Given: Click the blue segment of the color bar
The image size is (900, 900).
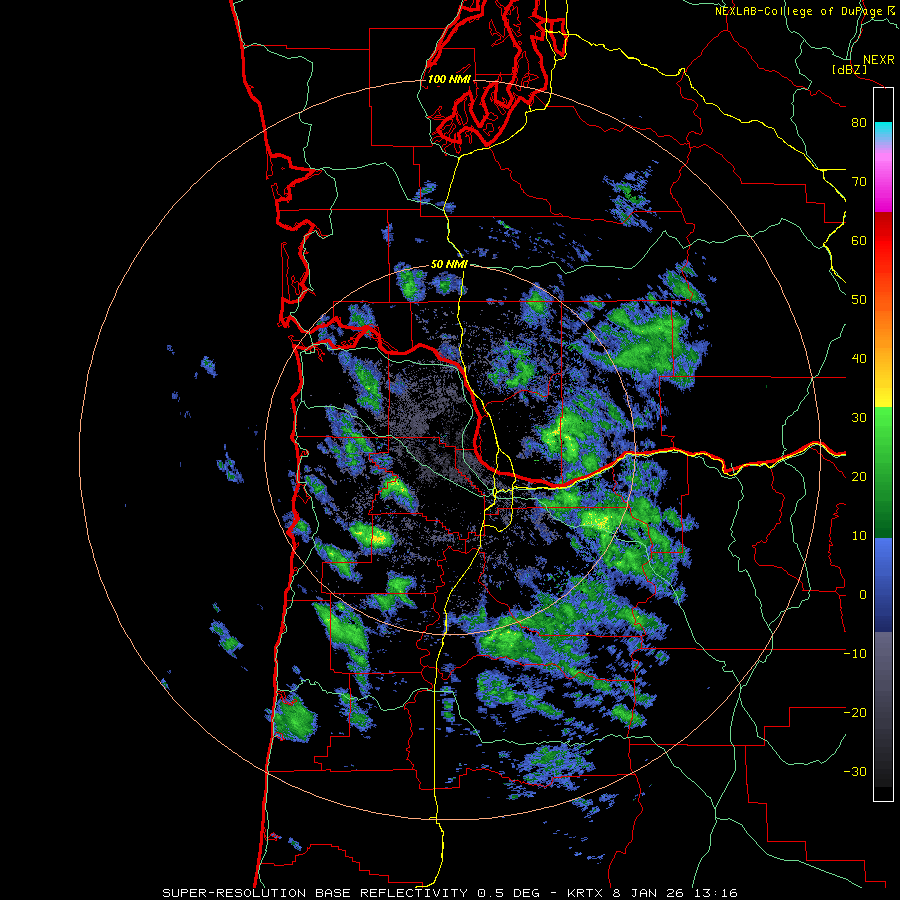Looking at the screenshot, I should [x=883, y=583].
